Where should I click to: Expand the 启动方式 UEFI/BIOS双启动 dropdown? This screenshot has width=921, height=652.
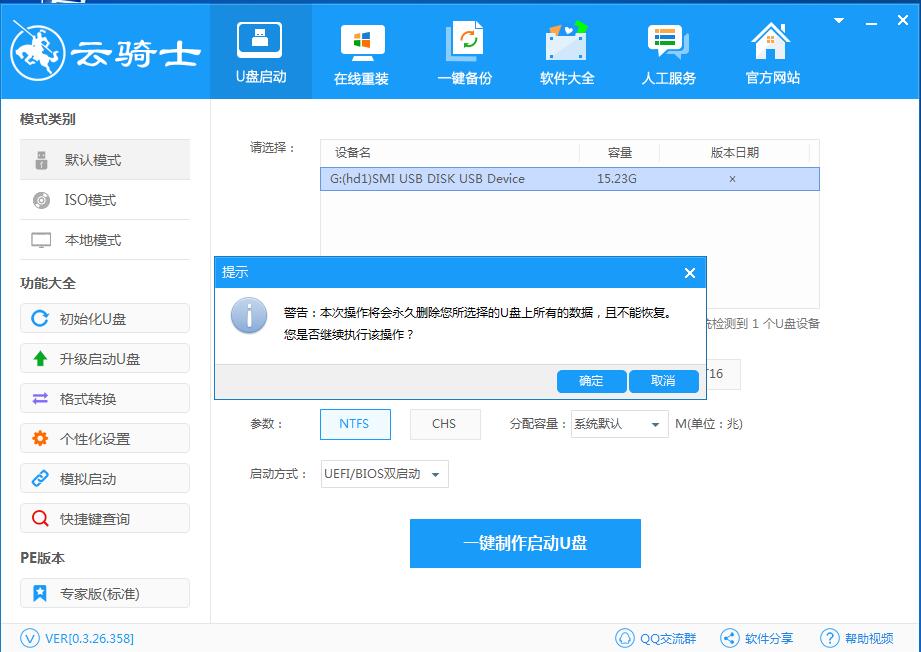385,474
